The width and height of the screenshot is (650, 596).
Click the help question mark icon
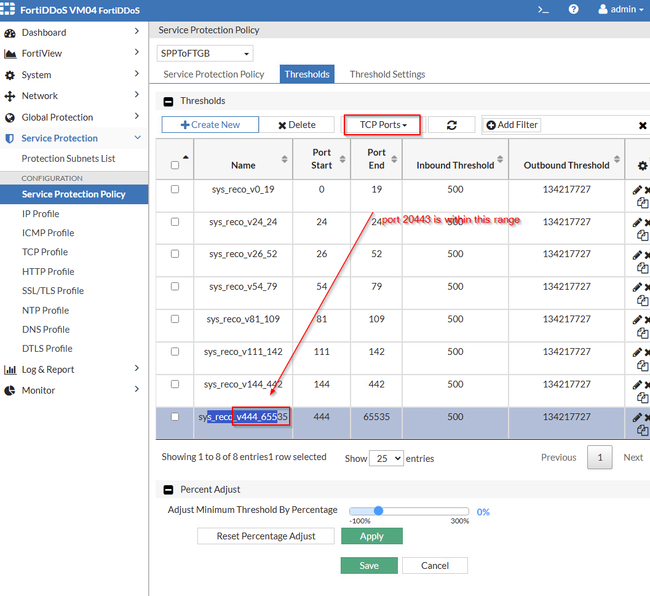point(573,9)
